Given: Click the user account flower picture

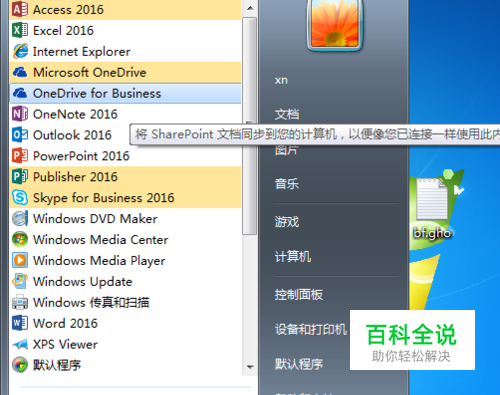Looking at the screenshot, I should point(335,24).
